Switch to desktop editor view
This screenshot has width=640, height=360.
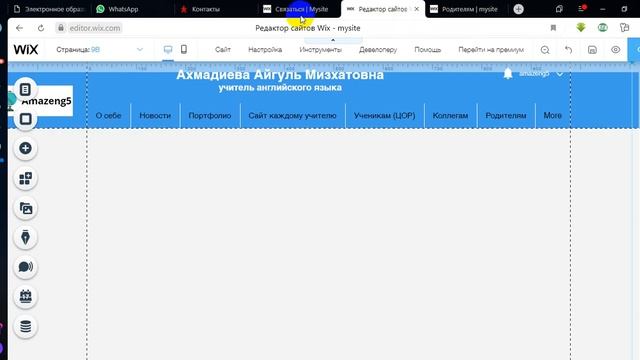point(168,49)
